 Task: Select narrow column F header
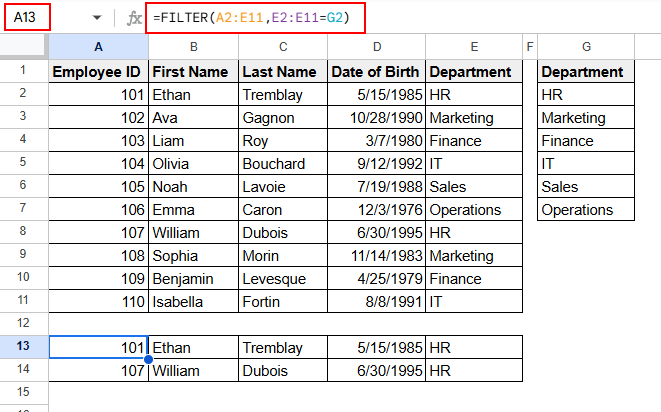(530, 47)
